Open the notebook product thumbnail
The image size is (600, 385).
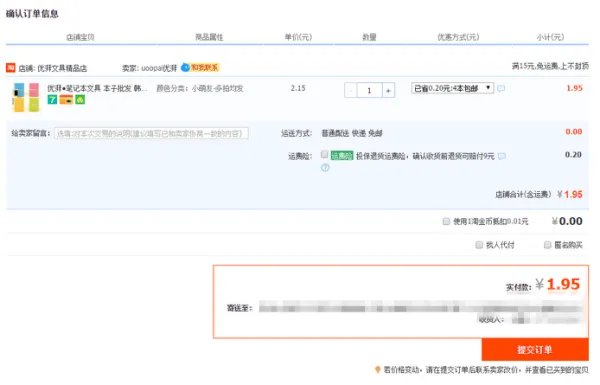click(26, 97)
